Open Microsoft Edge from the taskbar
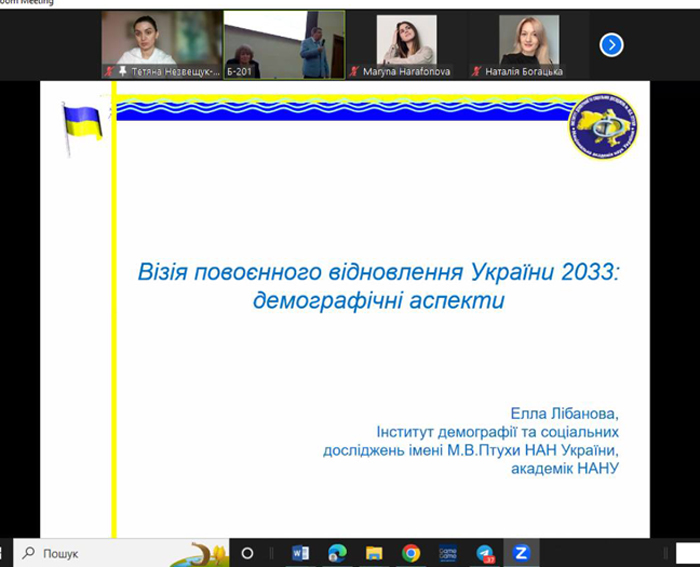Screen dimensions: 700x567 (337, 554)
